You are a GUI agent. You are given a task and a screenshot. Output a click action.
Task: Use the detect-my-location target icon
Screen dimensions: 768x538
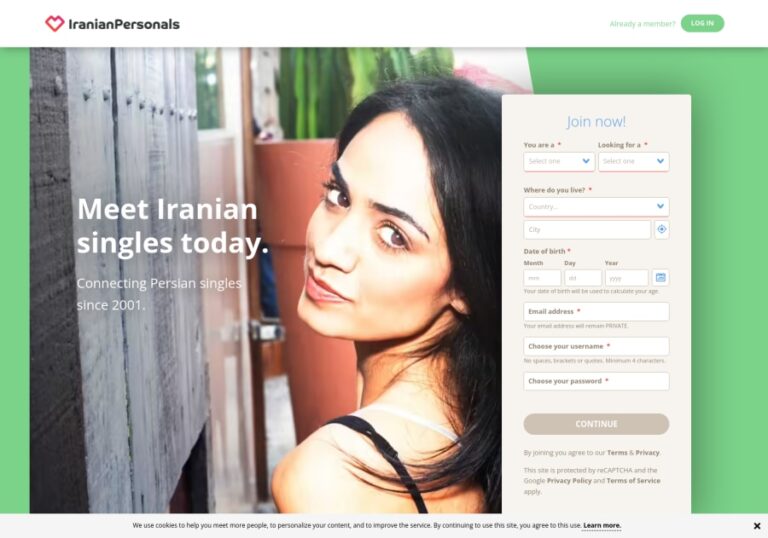point(662,229)
